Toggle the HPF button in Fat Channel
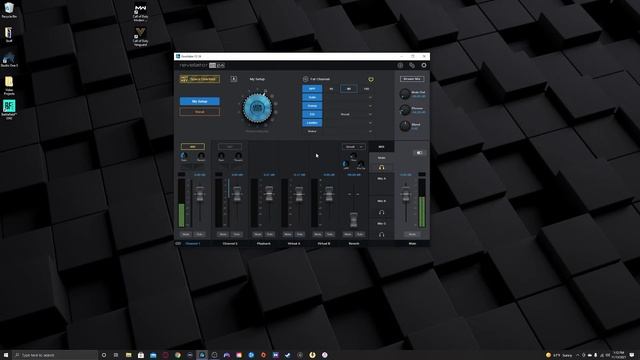 pyautogui.click(x=312, y=89)
